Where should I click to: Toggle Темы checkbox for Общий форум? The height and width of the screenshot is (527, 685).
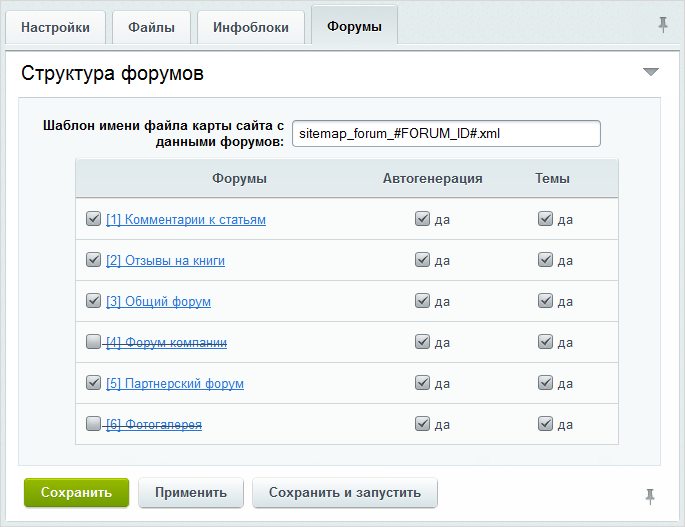pos(545,301)
